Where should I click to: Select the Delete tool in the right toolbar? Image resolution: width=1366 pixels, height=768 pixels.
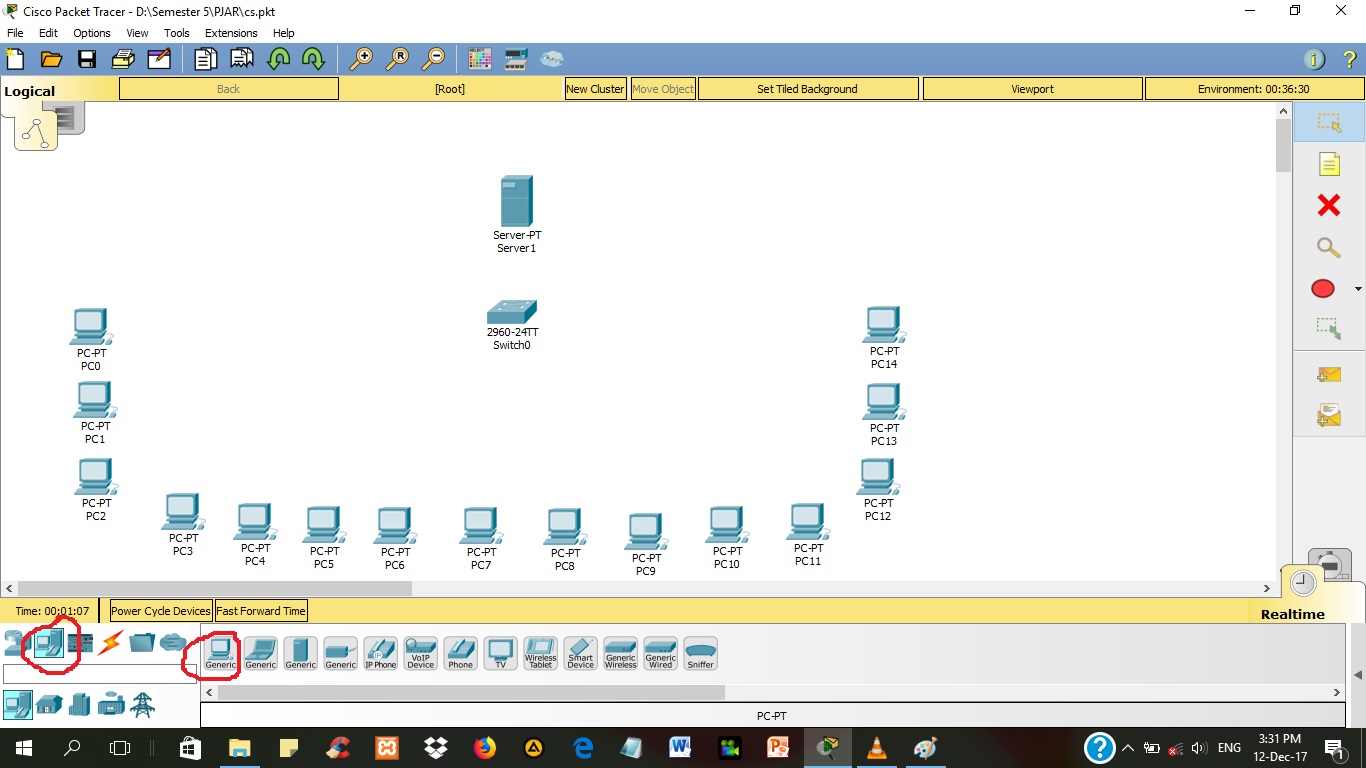point(1329,204)
